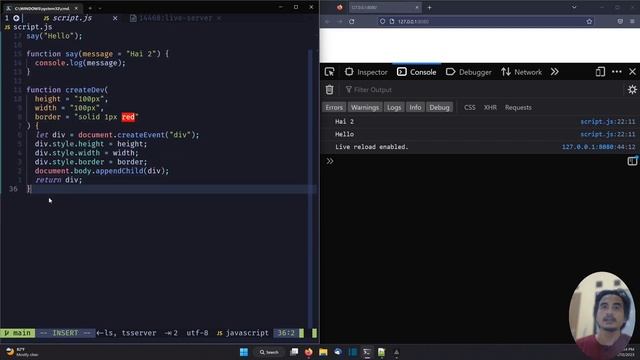Bookmark this page with star icon
The image size is (640, 360).
(589, 21)
